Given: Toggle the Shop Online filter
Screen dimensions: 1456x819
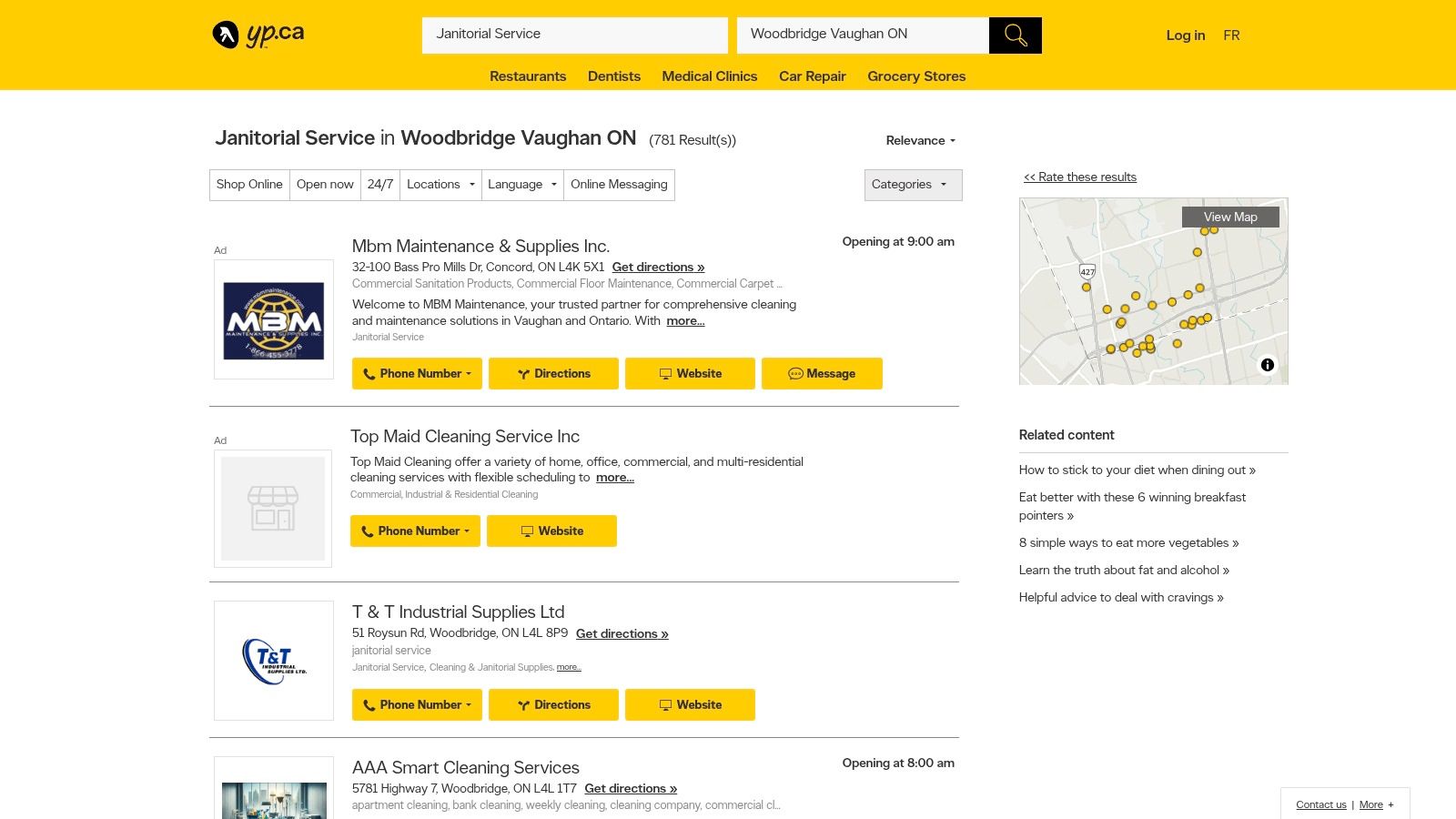Looking at the screenshot, I should click(x=249, y=185).
